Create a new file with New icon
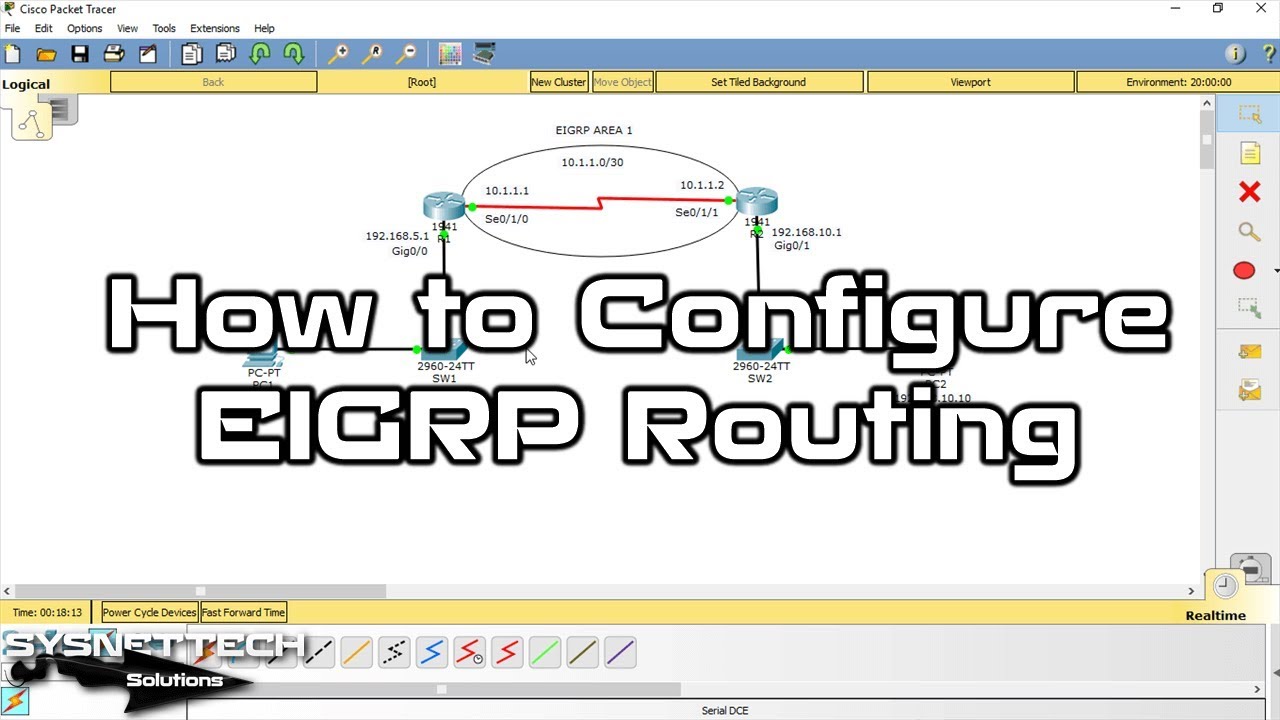 point(12,54)
